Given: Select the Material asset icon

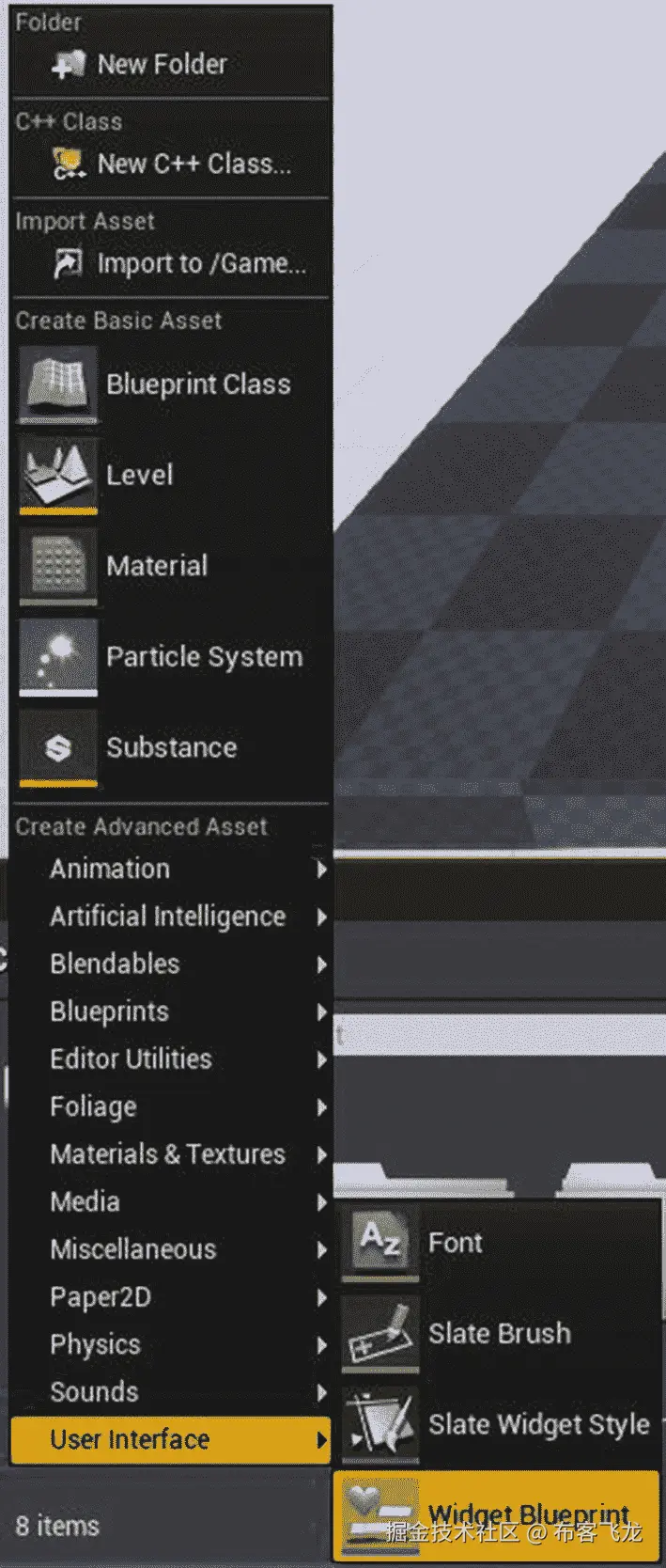Looking at the screenshot, I should [58, 566].
